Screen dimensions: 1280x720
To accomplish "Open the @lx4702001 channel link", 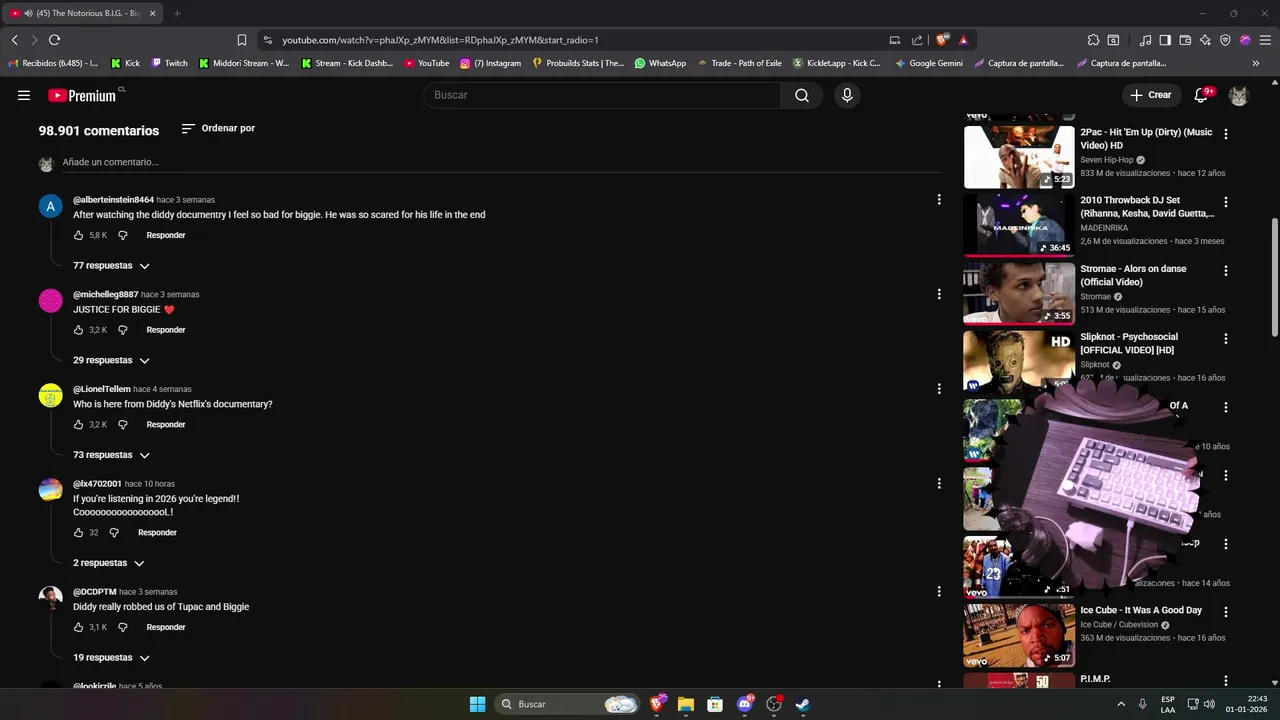I will click(97, 484).
